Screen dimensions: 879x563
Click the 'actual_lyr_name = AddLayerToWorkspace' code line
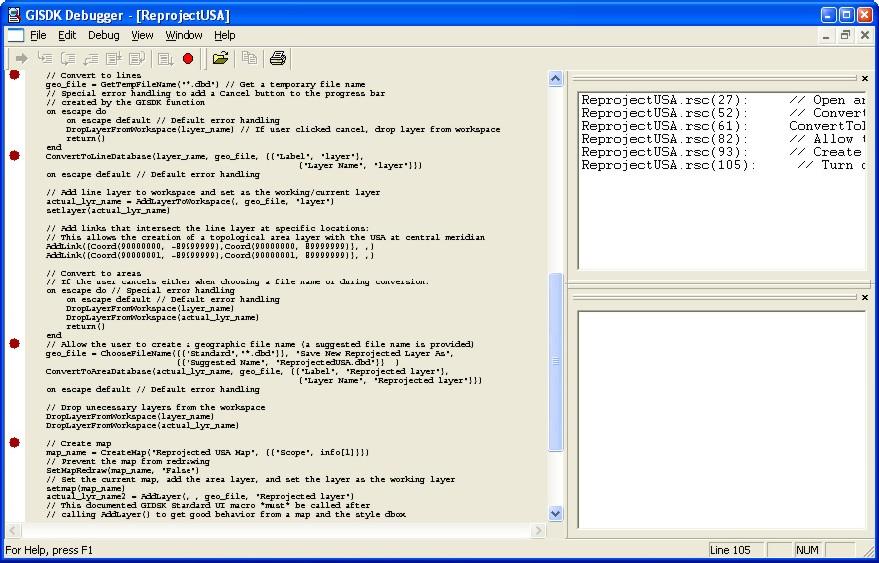(x=189, y=201)
